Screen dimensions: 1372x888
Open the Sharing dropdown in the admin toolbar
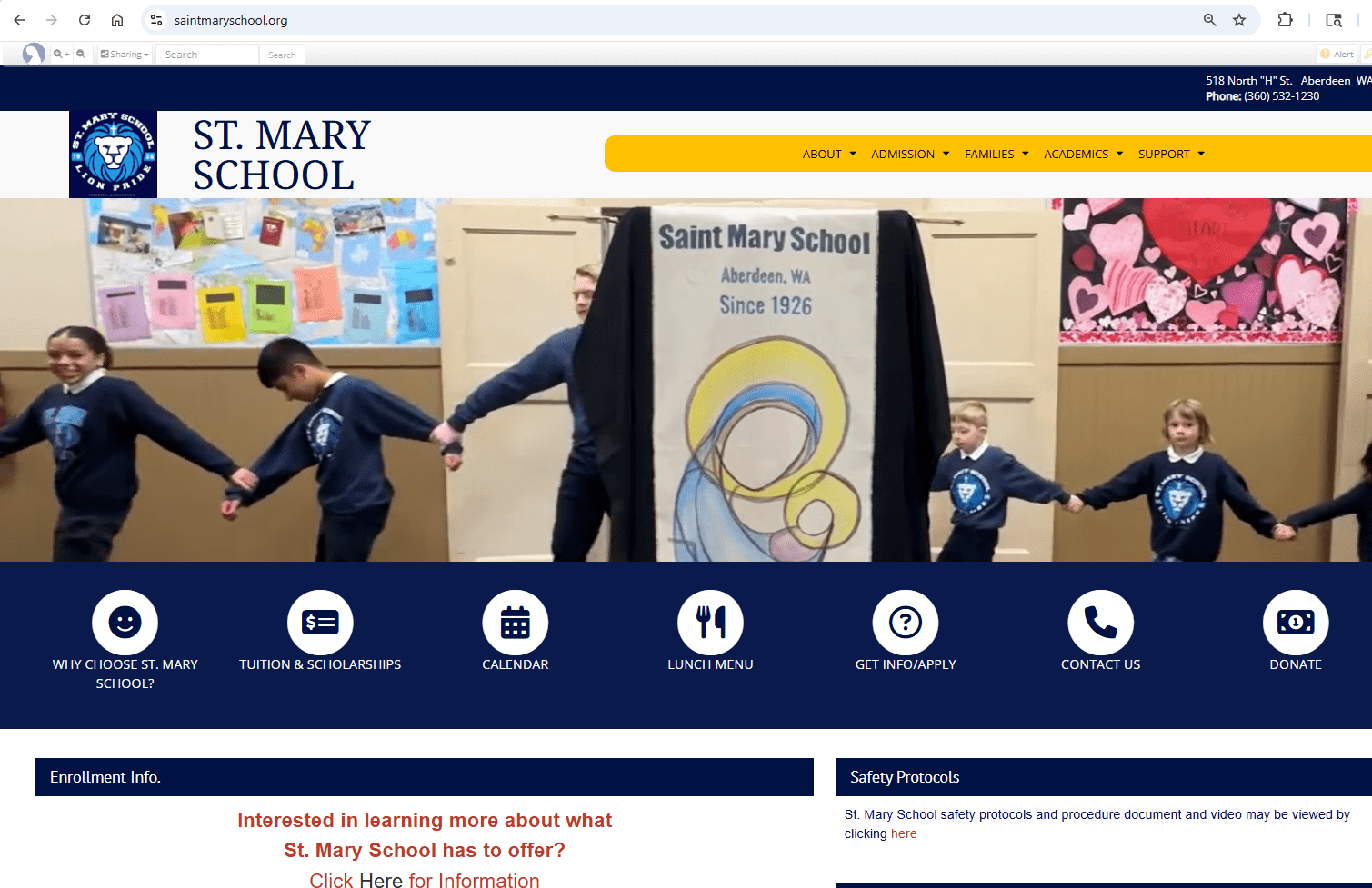coord(125,55)
